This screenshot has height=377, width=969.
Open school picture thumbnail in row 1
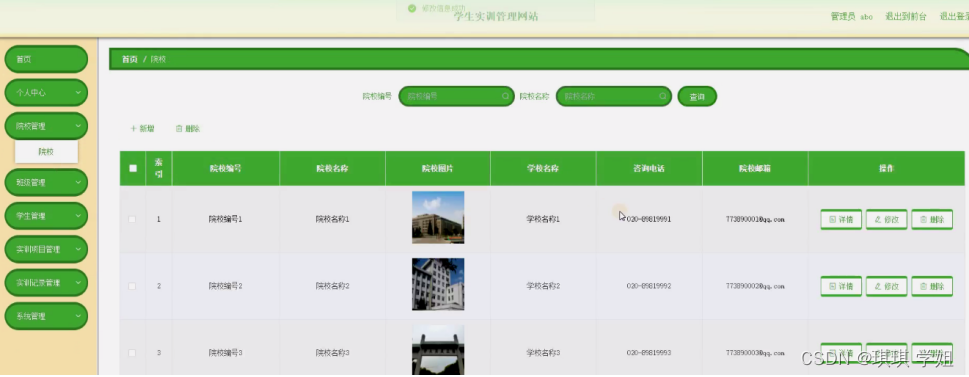tap(438, 218)
